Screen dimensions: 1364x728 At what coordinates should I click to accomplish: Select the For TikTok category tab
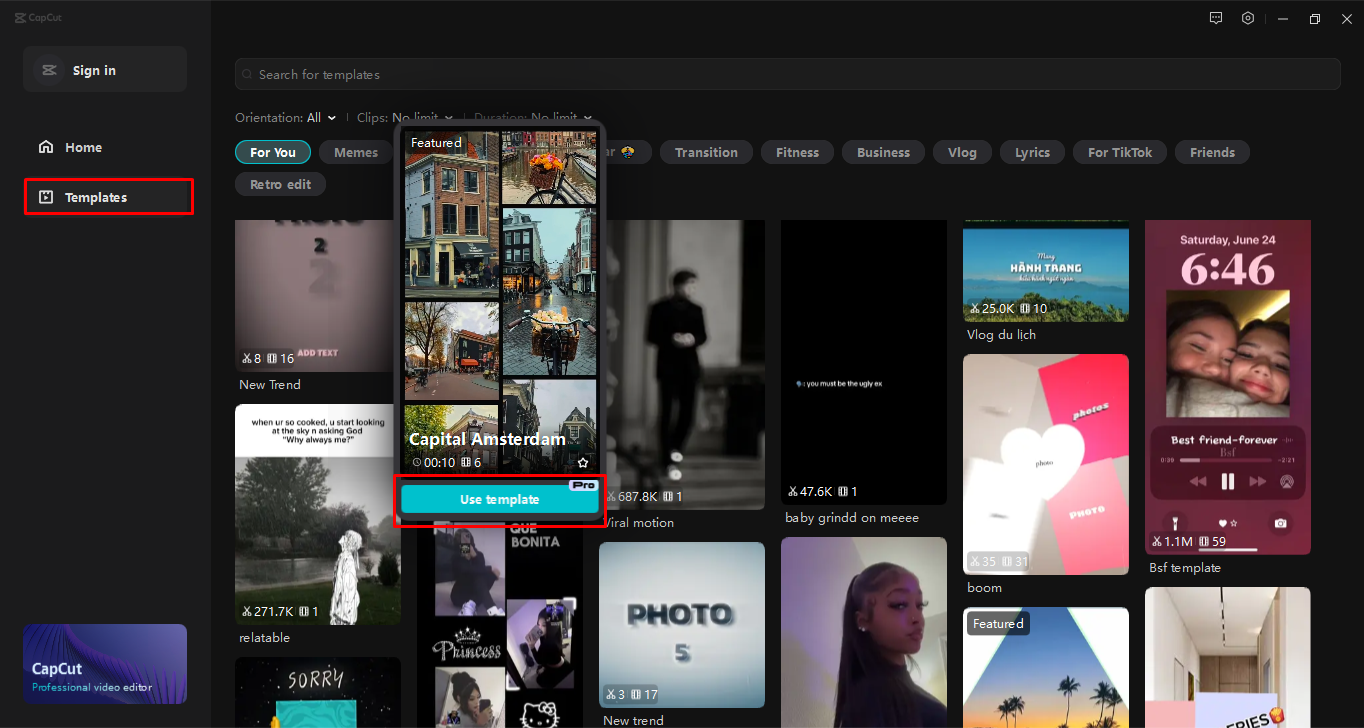click(1119, 152)
